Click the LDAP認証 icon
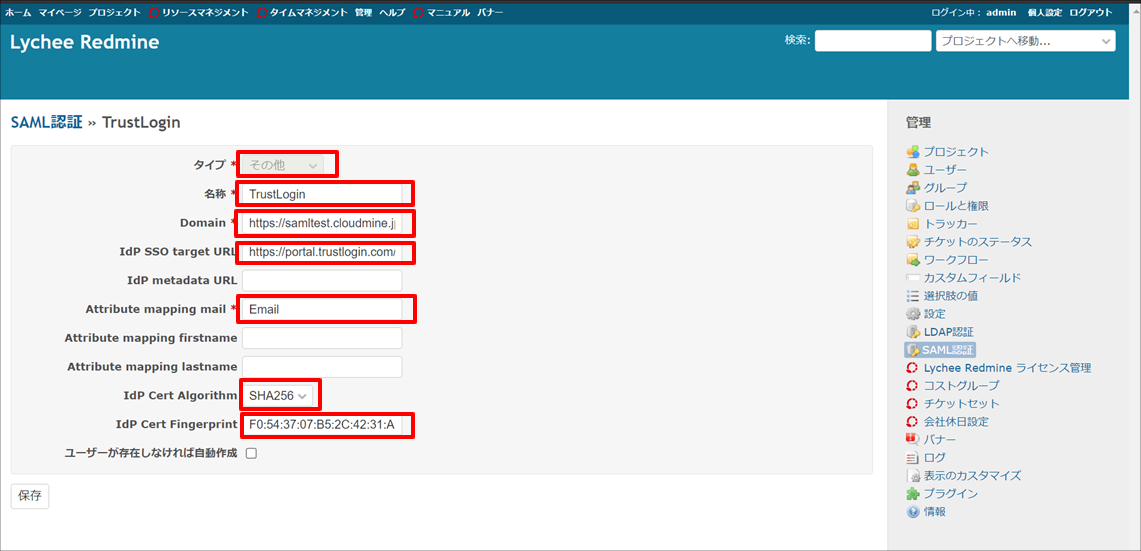 (x=913, y=332)
